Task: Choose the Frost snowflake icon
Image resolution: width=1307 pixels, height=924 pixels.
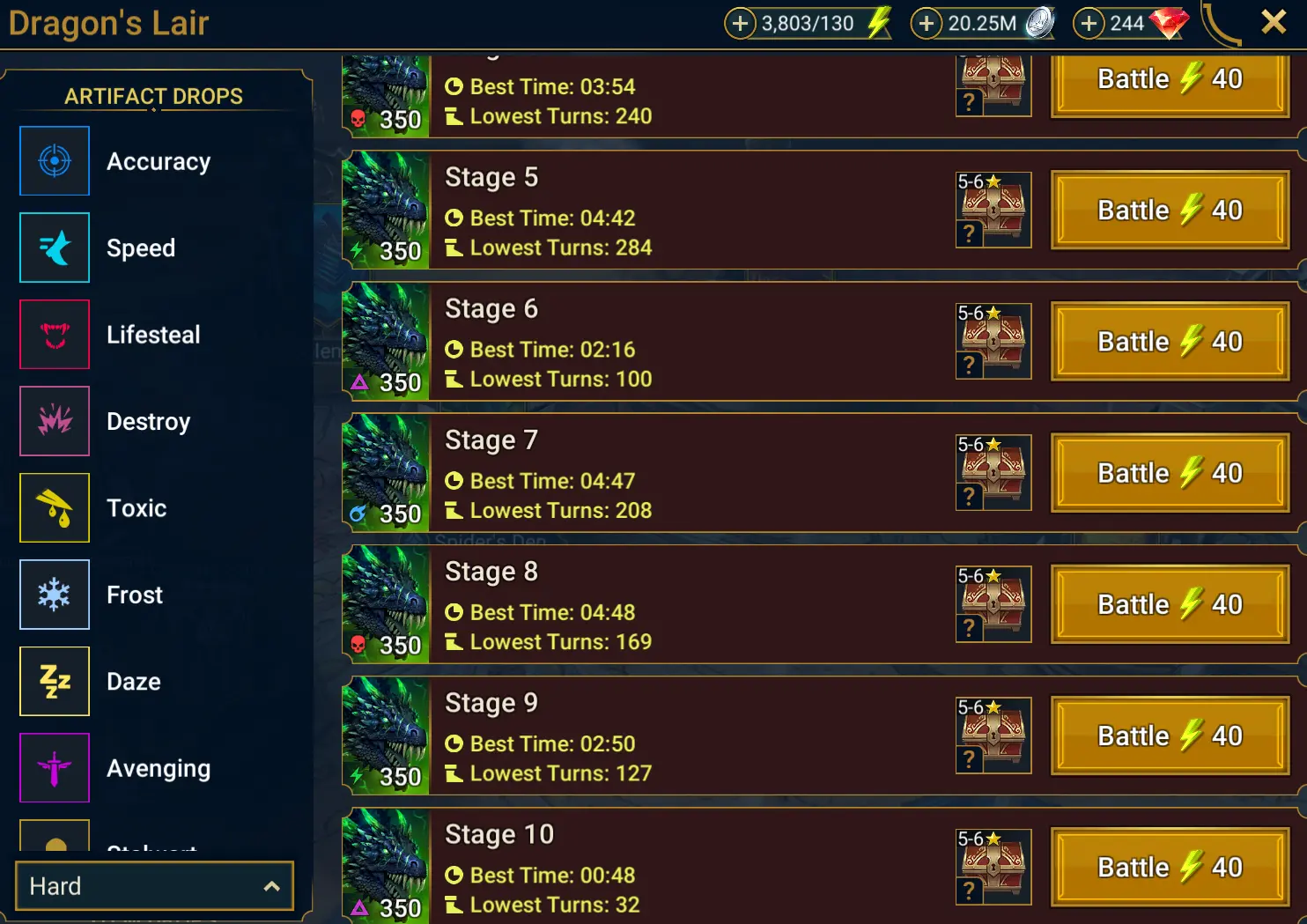Action: click(x=55, y=595)
